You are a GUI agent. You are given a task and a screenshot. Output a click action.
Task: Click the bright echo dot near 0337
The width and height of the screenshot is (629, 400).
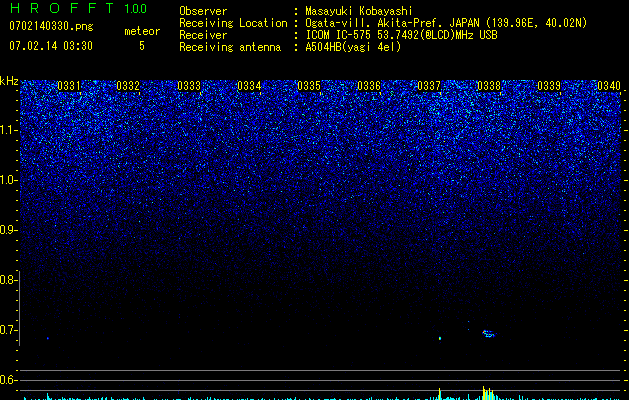440,338
